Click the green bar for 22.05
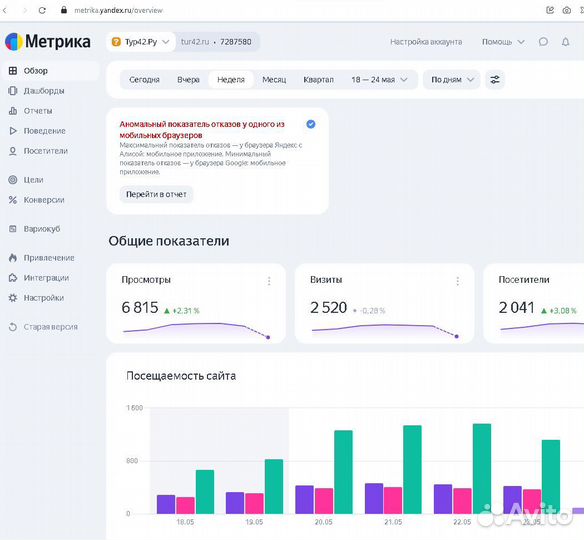584x540 pixels. (x=482, y=469)
